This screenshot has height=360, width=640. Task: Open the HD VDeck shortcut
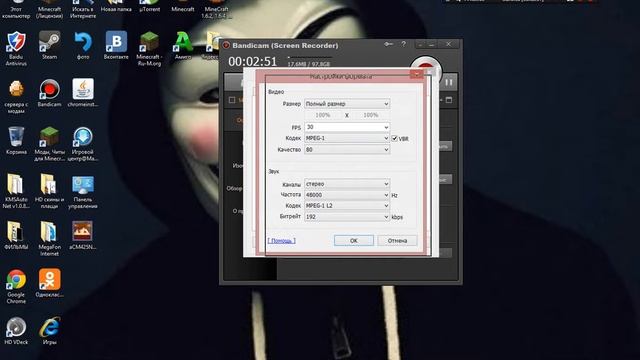point(16,331)
